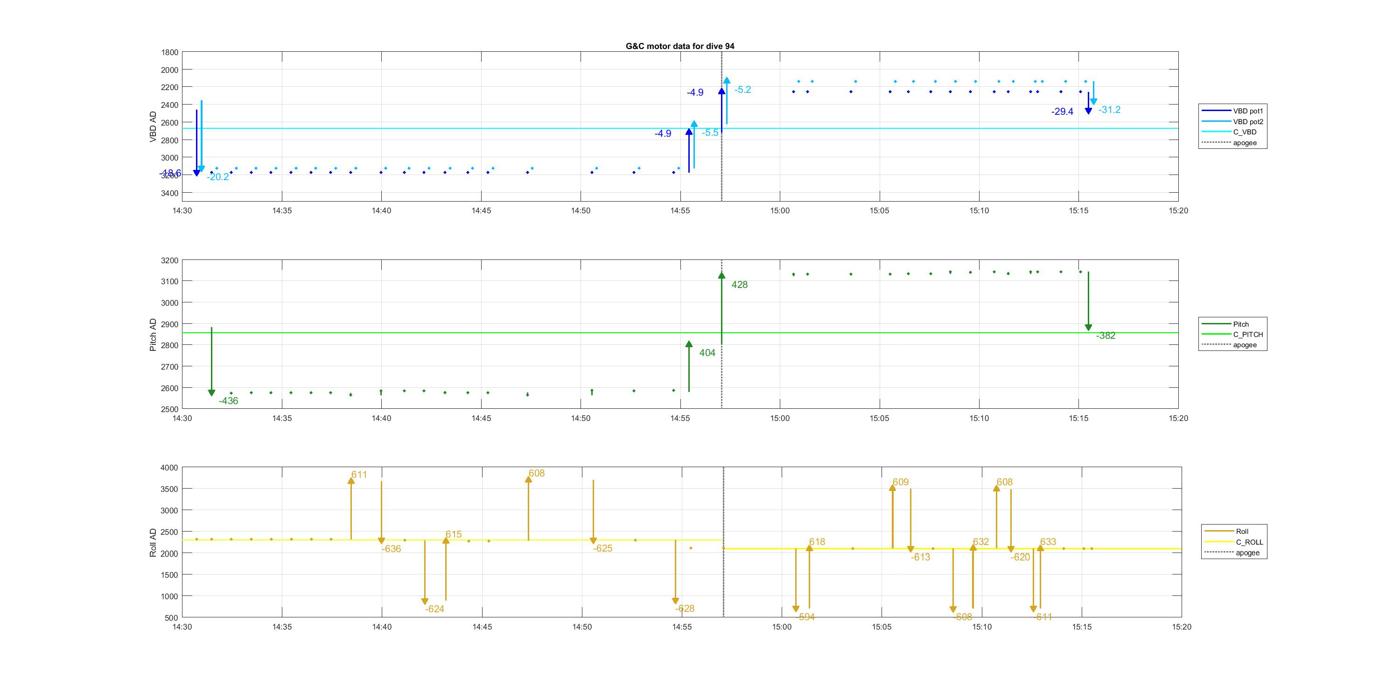Click the '632' roll move label

pyautogui.click(x=981, y=542)
